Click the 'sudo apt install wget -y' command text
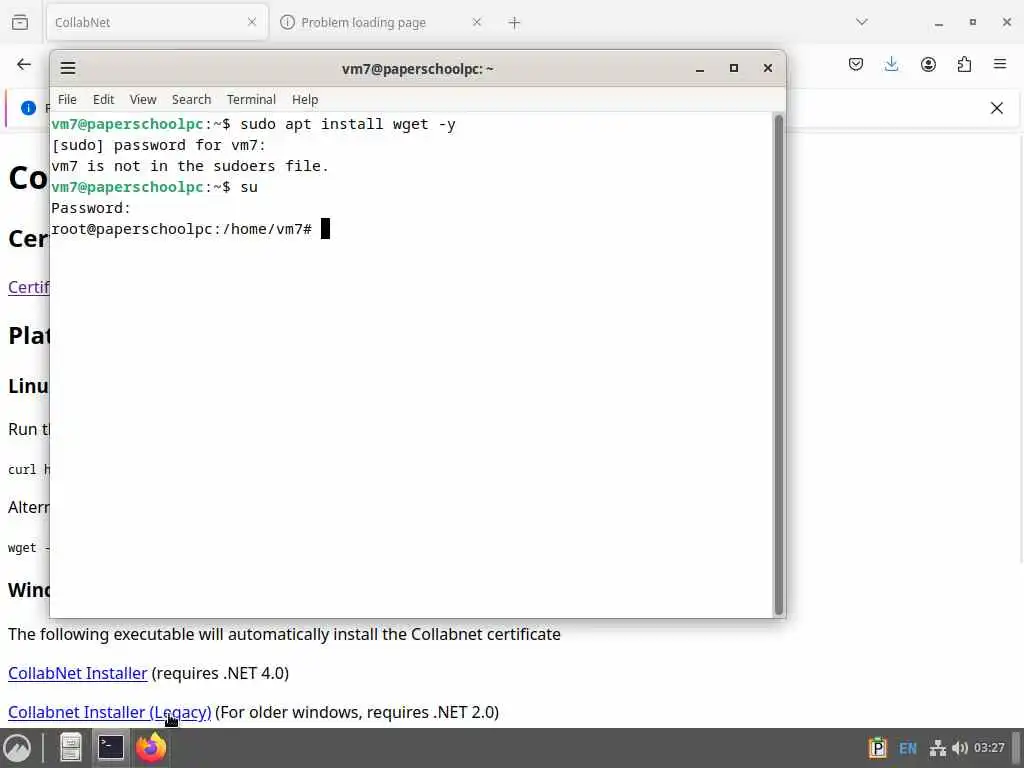 pyautogui.click(x=347, y=124)
